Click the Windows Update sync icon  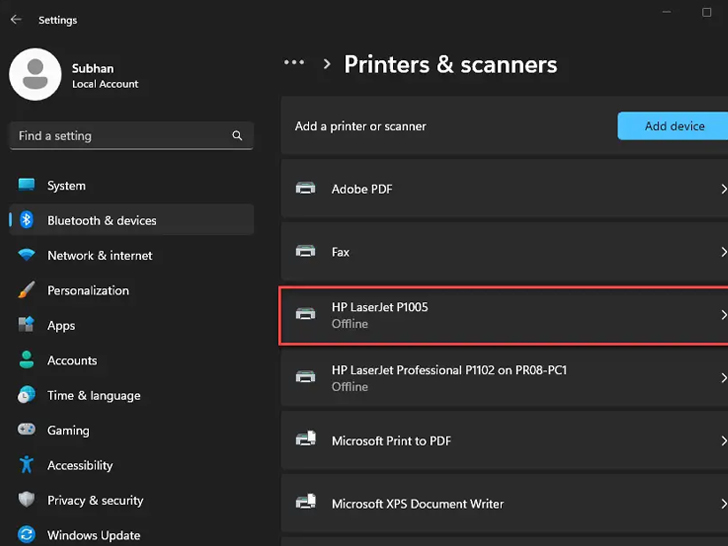[x=26, y=534]
